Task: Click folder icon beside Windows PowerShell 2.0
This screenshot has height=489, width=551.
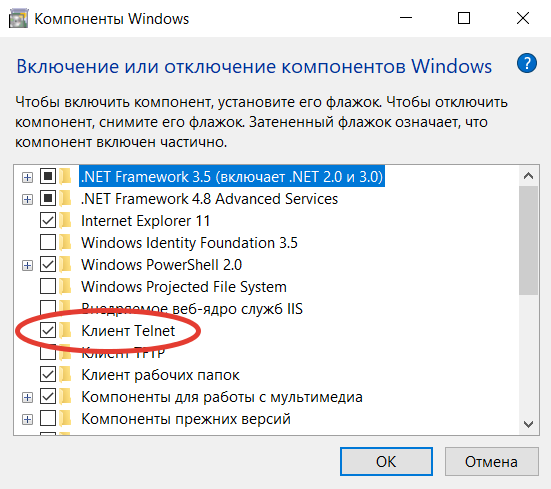Action: point(66,265)
